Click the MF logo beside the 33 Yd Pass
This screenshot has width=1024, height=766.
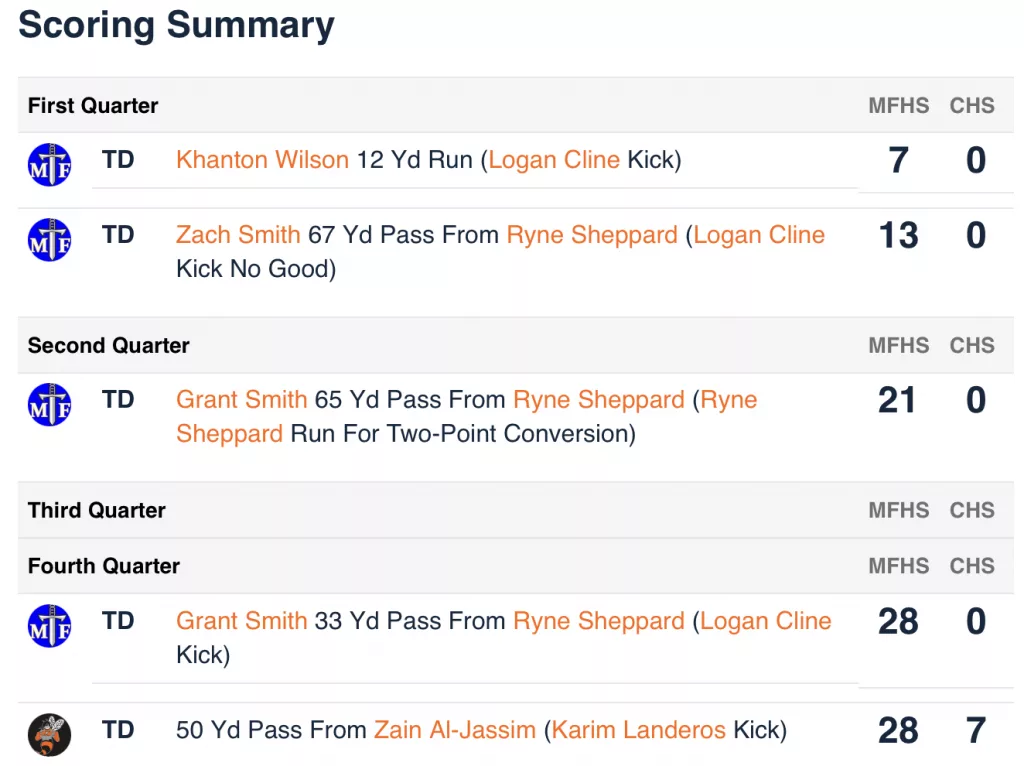50,626
